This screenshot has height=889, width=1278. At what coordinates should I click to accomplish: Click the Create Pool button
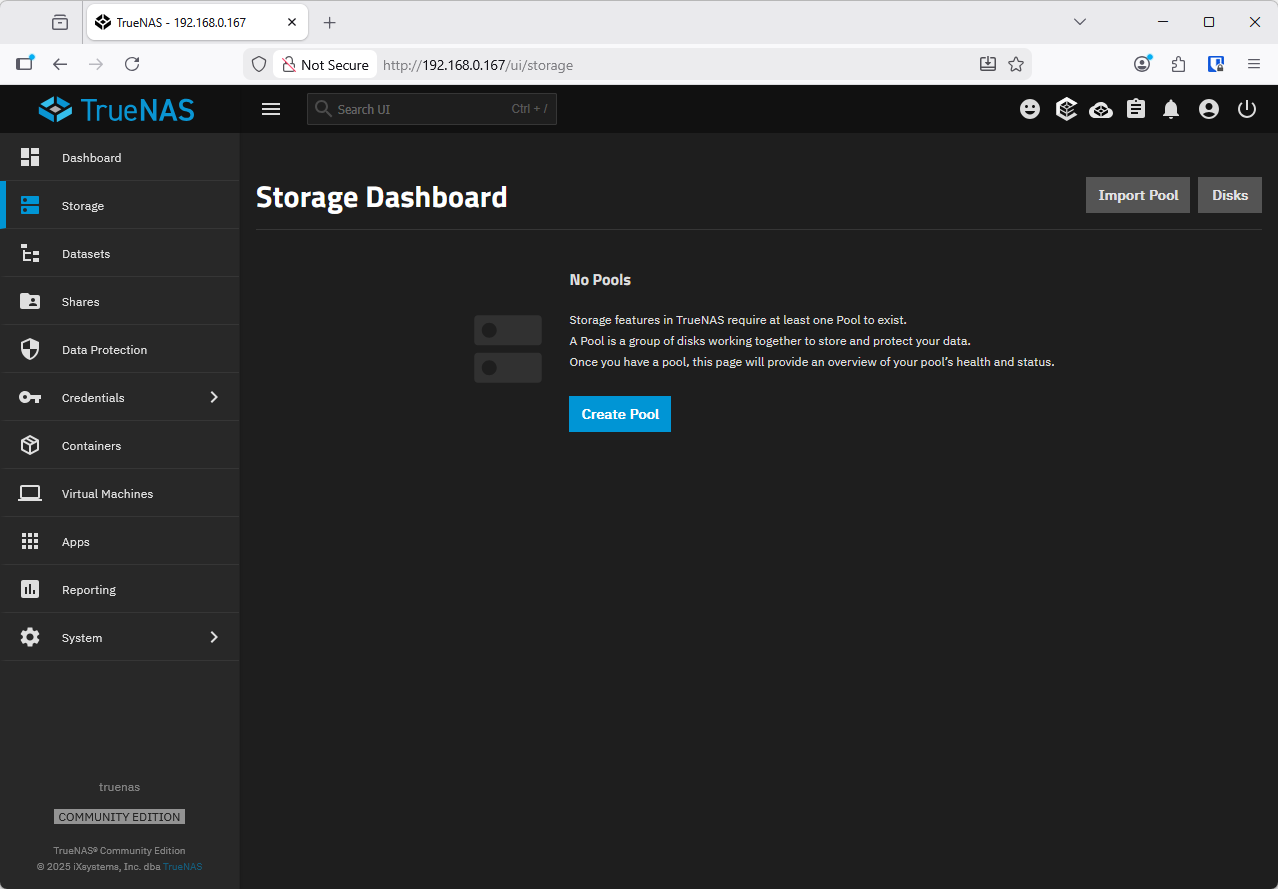click(x=620, y=414)
